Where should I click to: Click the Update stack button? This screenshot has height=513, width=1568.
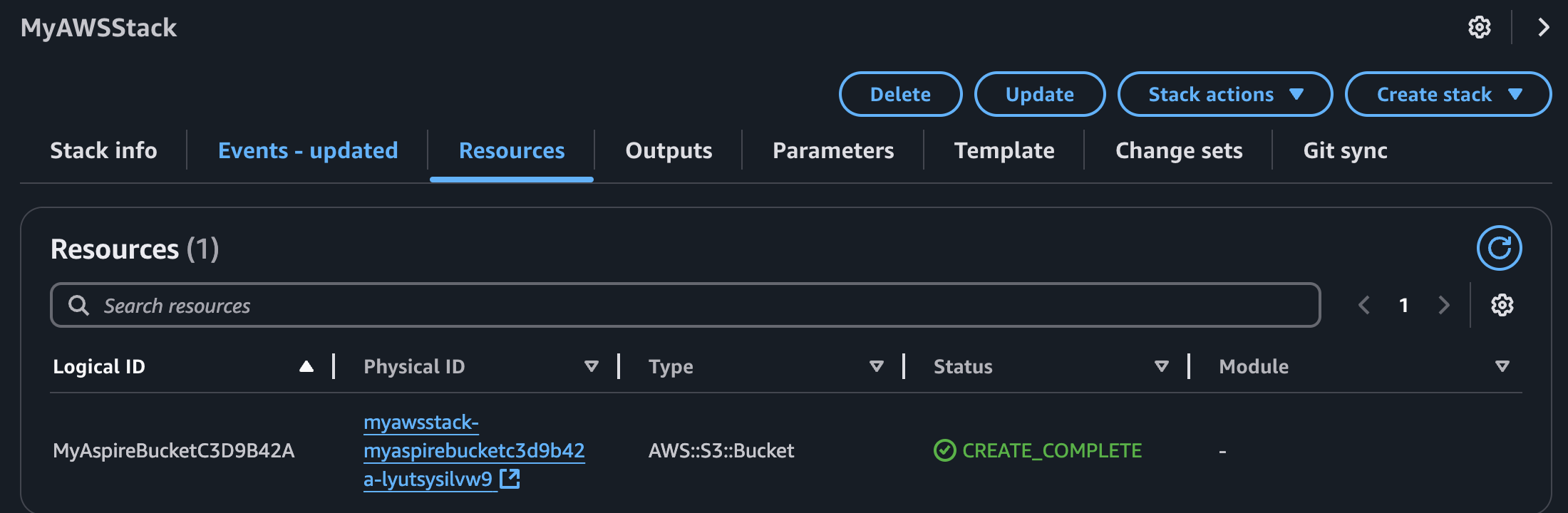1039,94
